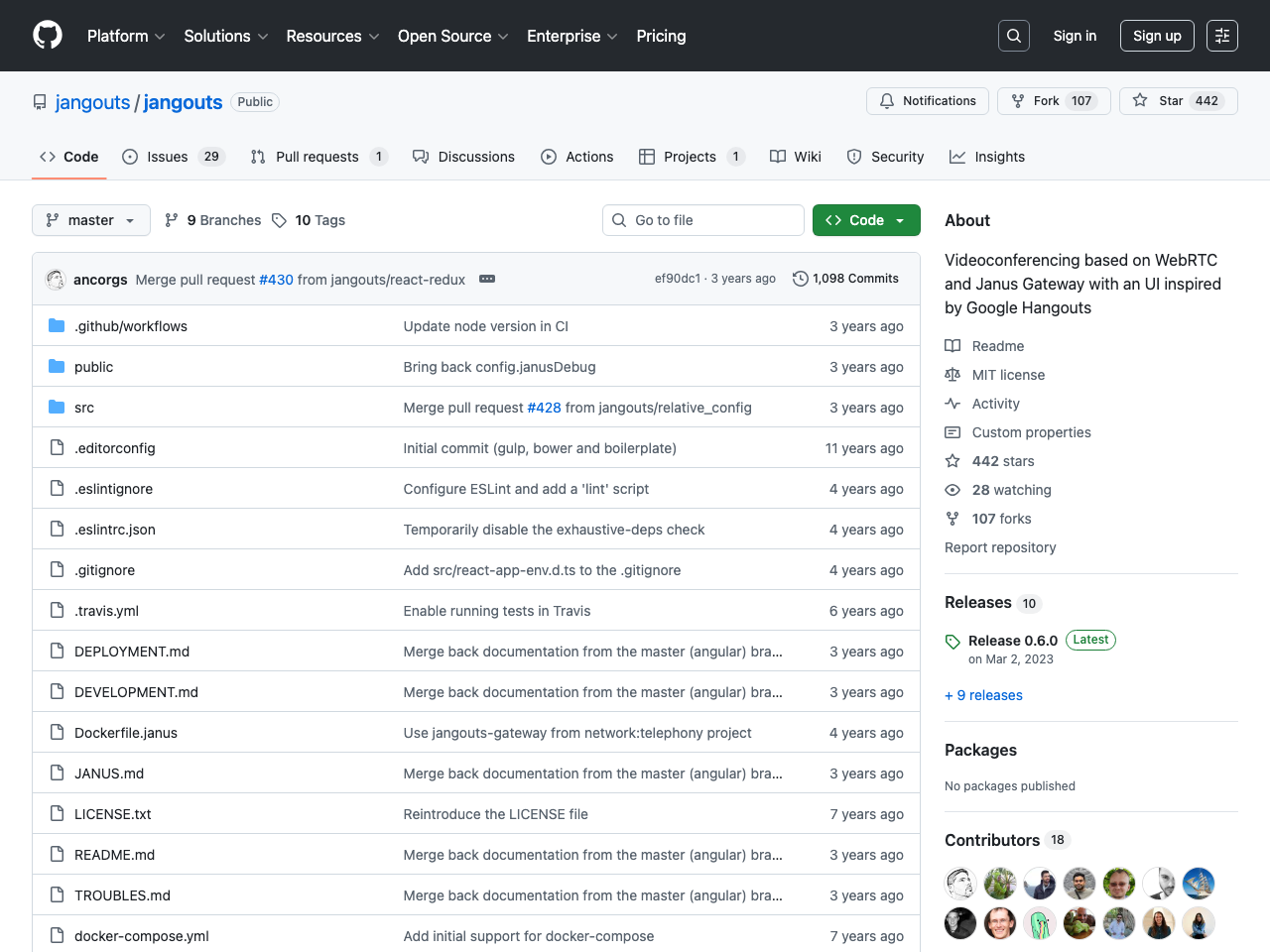This screenshot has width=1270, height=952.
Task: Click the Go to file search field
Action: [703, 220]
